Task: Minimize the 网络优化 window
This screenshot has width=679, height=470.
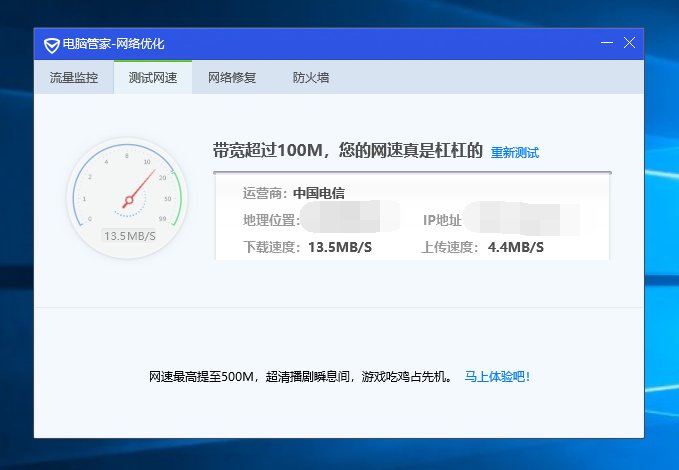Action: 607,42
